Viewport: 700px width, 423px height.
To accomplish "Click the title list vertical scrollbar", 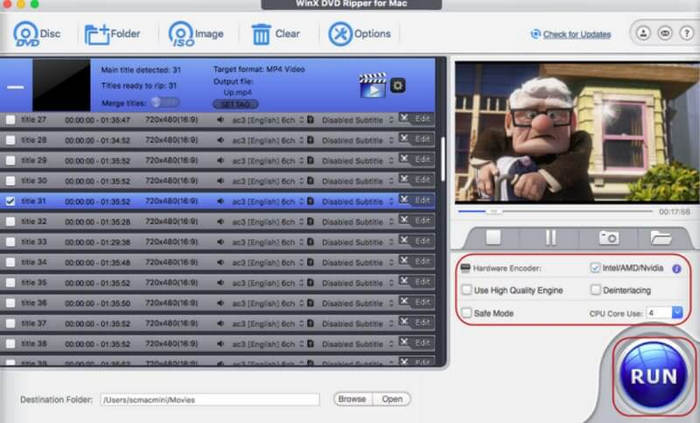I will pos(442,159).
